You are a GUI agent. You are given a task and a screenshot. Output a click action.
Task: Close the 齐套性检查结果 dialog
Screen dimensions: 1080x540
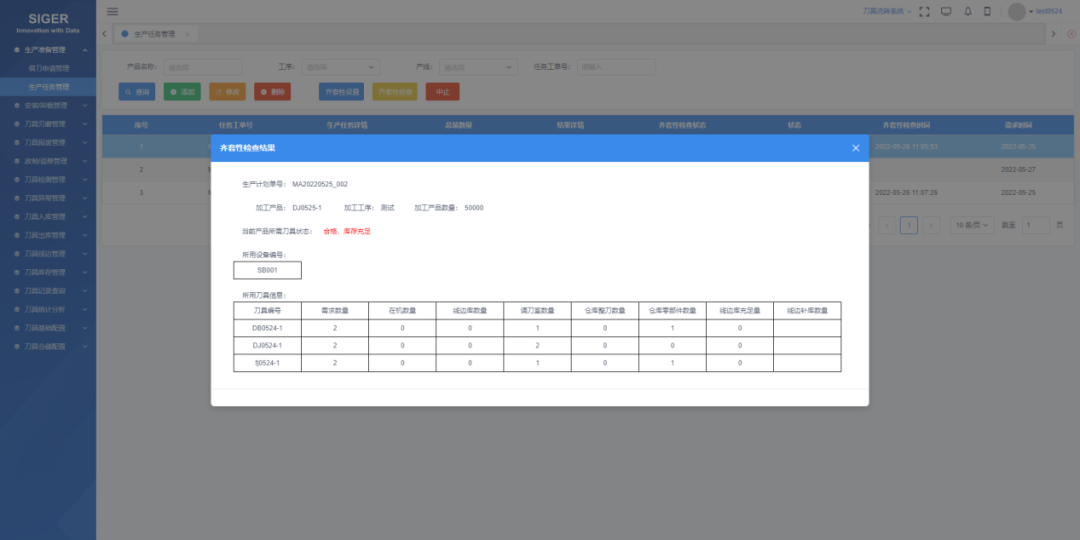point(855,148)
